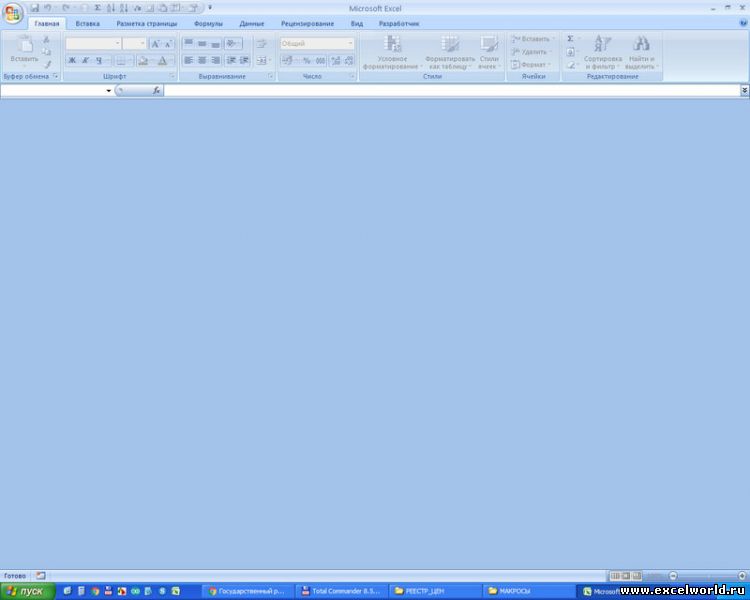This screenshot has width=750, height=600.
Task: Open the Разработчик tab
Action: click(398, 23)
